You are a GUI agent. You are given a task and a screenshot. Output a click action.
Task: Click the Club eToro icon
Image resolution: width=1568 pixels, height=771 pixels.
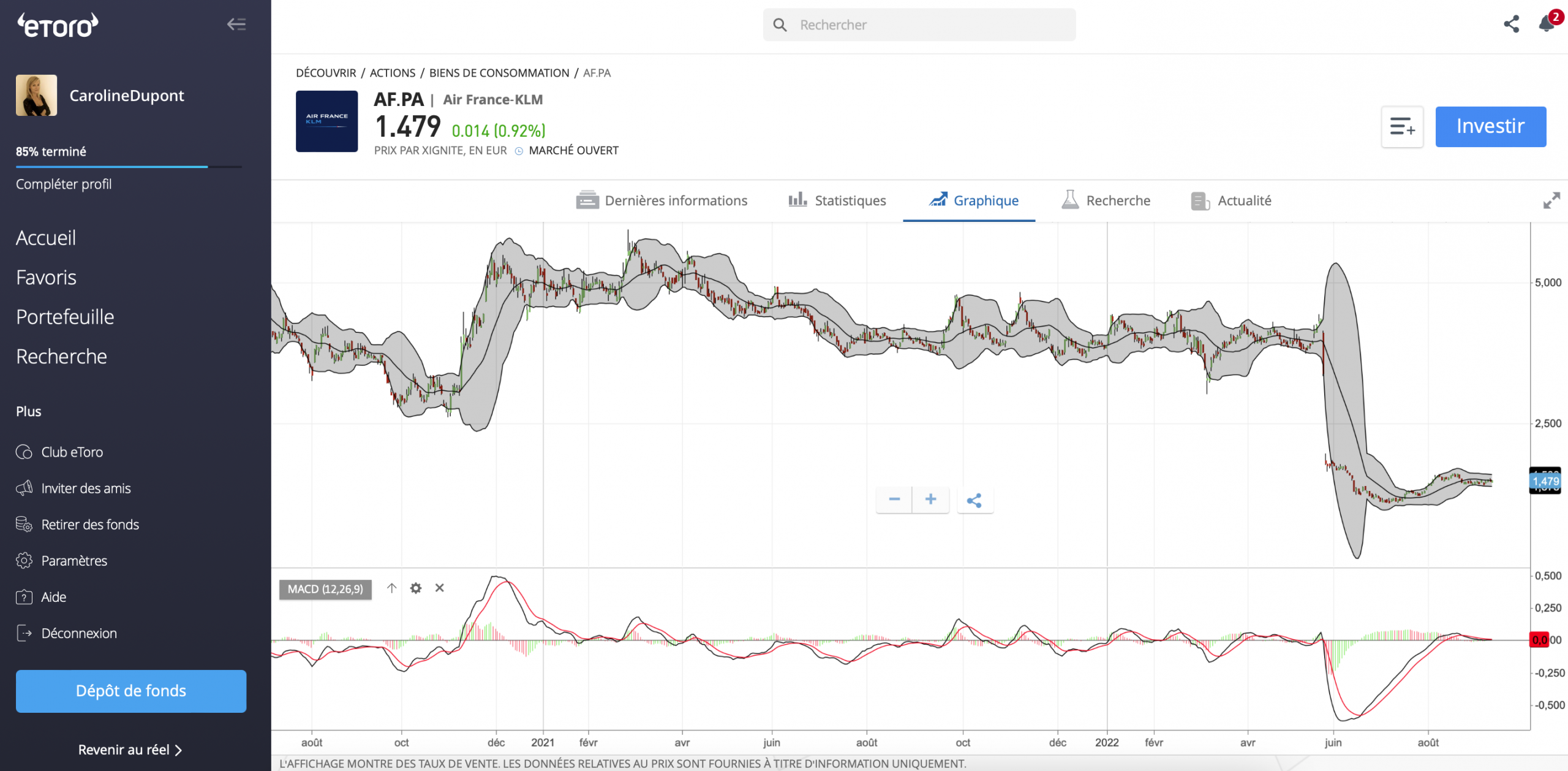point(24,452)
